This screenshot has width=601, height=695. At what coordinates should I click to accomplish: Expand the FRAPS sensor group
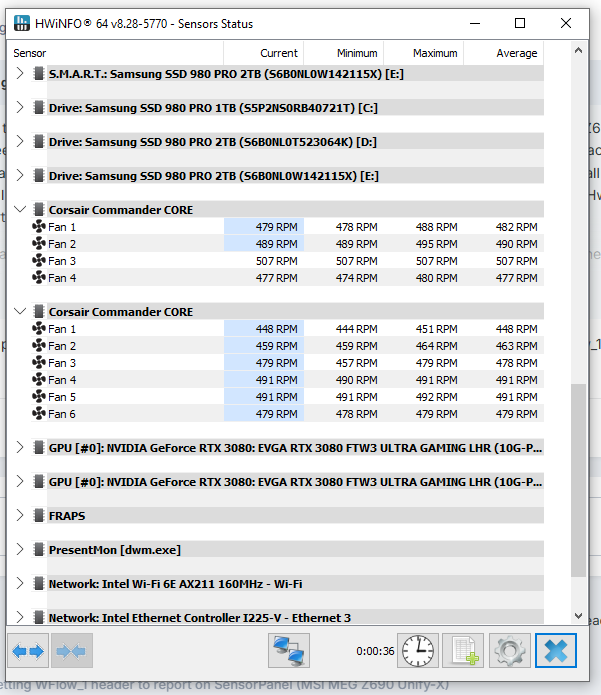pos(20,515)
